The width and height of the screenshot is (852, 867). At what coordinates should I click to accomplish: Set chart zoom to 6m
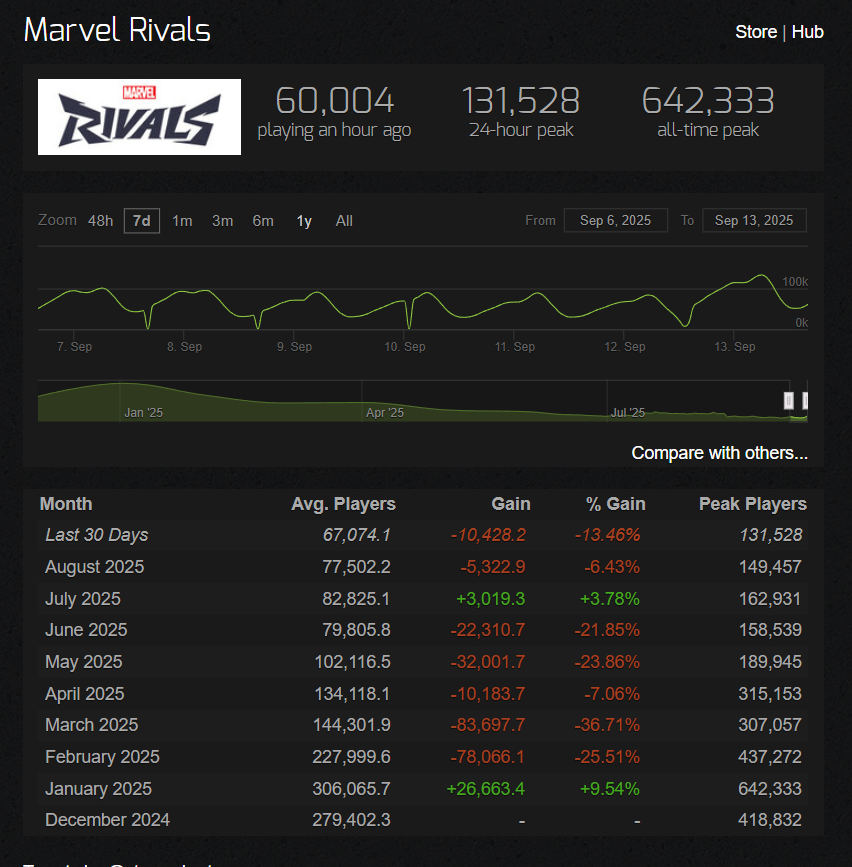coord(263,221)
